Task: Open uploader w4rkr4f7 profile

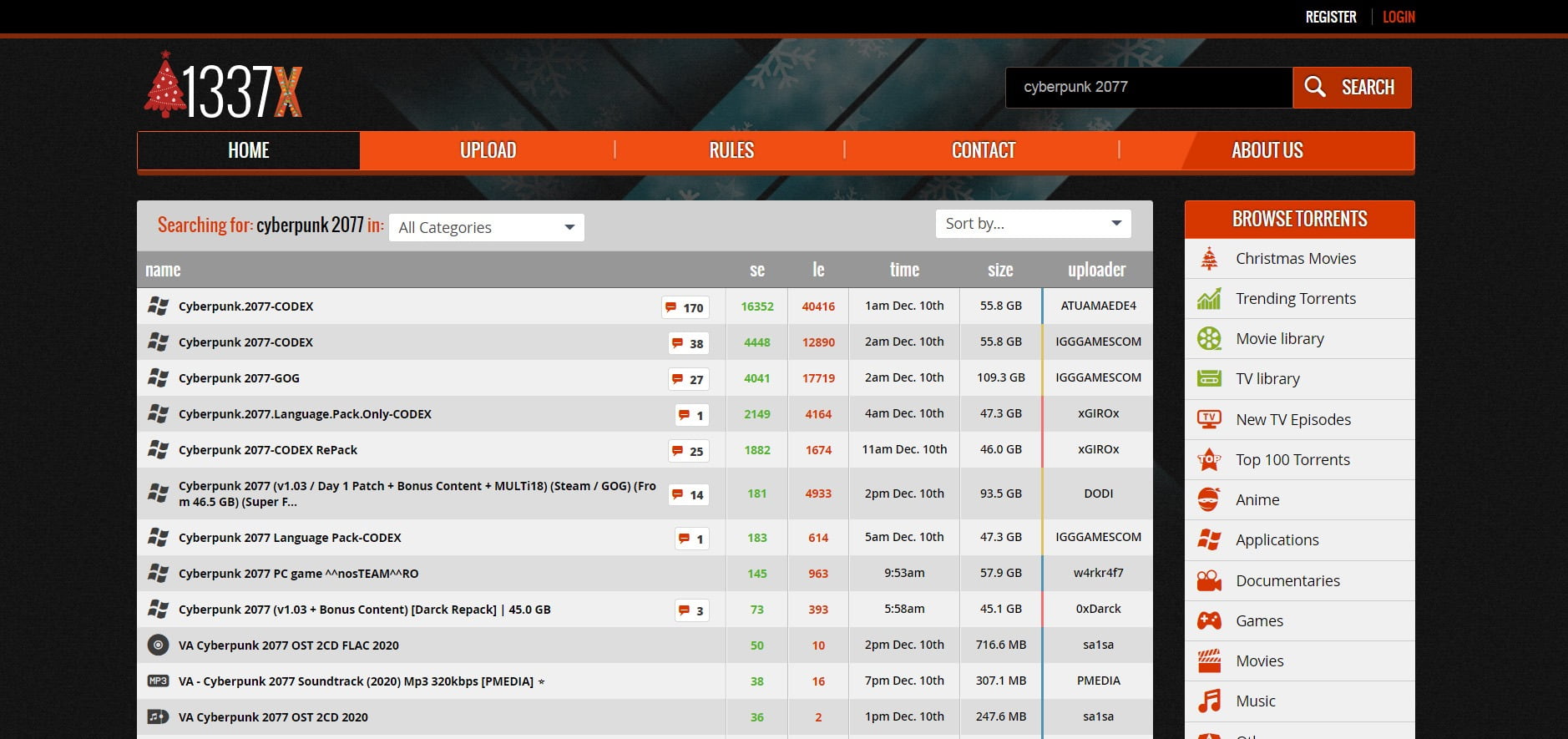Action: 1098,573
